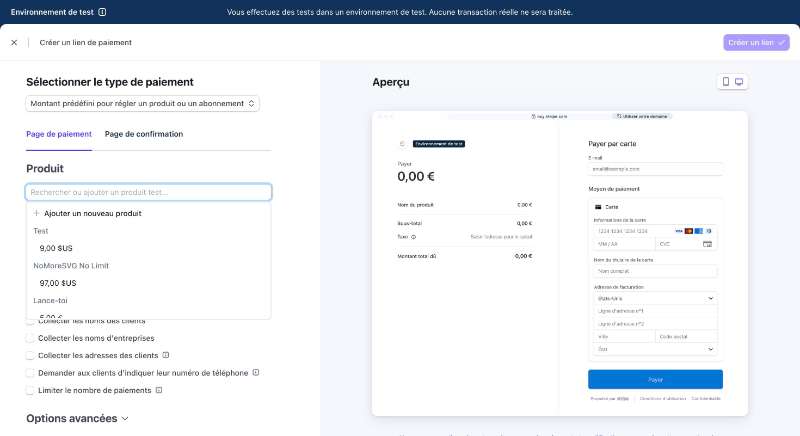Open the last address dropdown in preview

655,349
